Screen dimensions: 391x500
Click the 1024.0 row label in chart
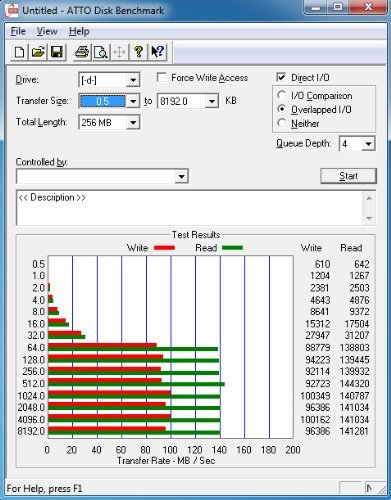(x=31, y=396)
